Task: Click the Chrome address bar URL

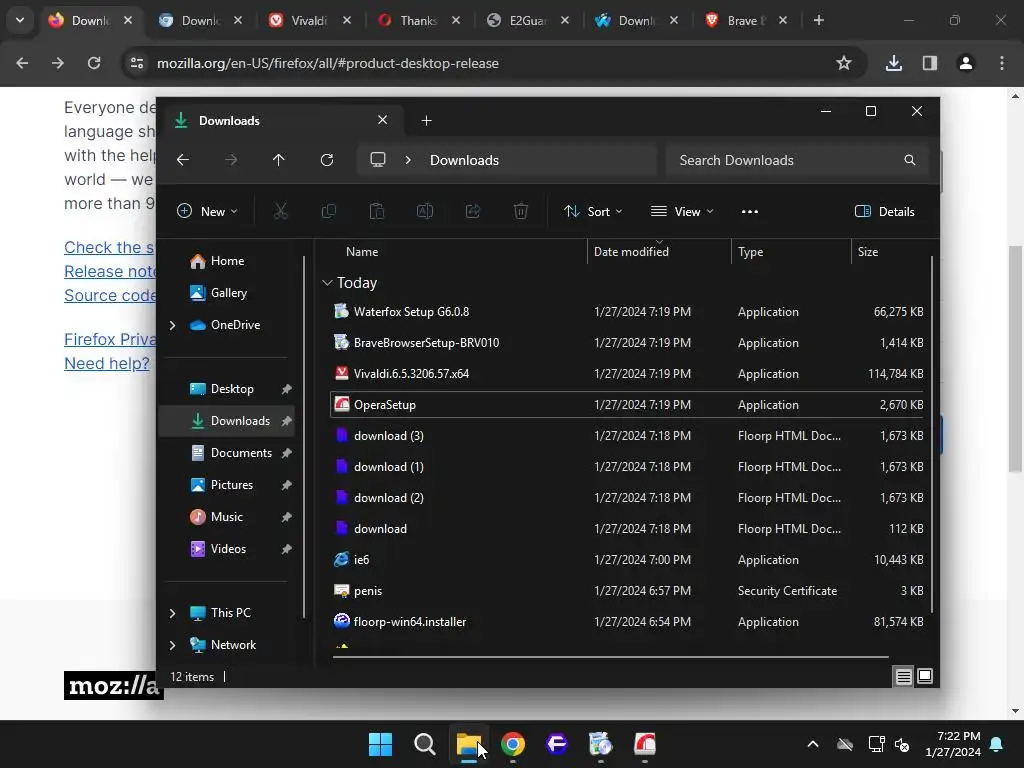Action: tap(328, 63)
